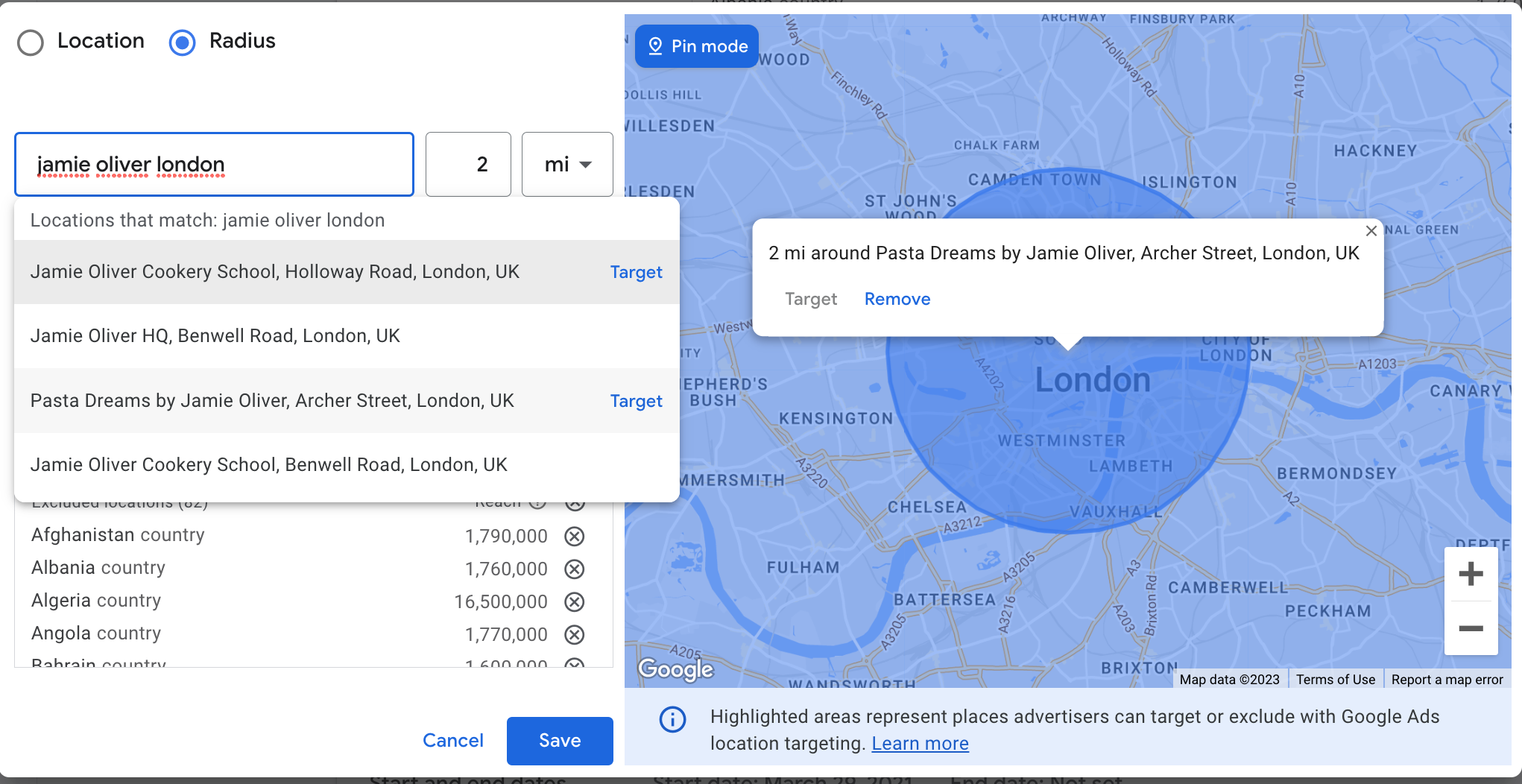Viewport: 1522px width, 784px height.
Task: Click the info icon next to location targeting note
Action: point(673,719)
